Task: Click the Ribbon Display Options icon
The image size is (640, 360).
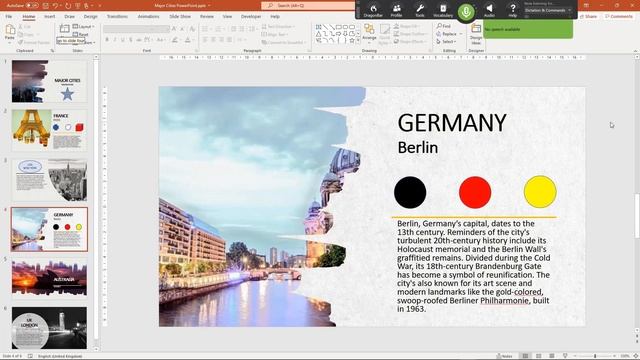Action: click(587, 5)
